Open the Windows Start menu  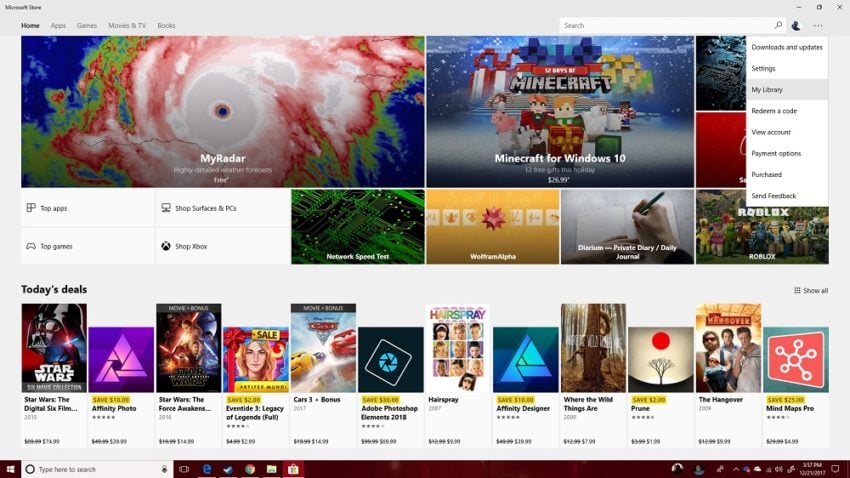10,469
